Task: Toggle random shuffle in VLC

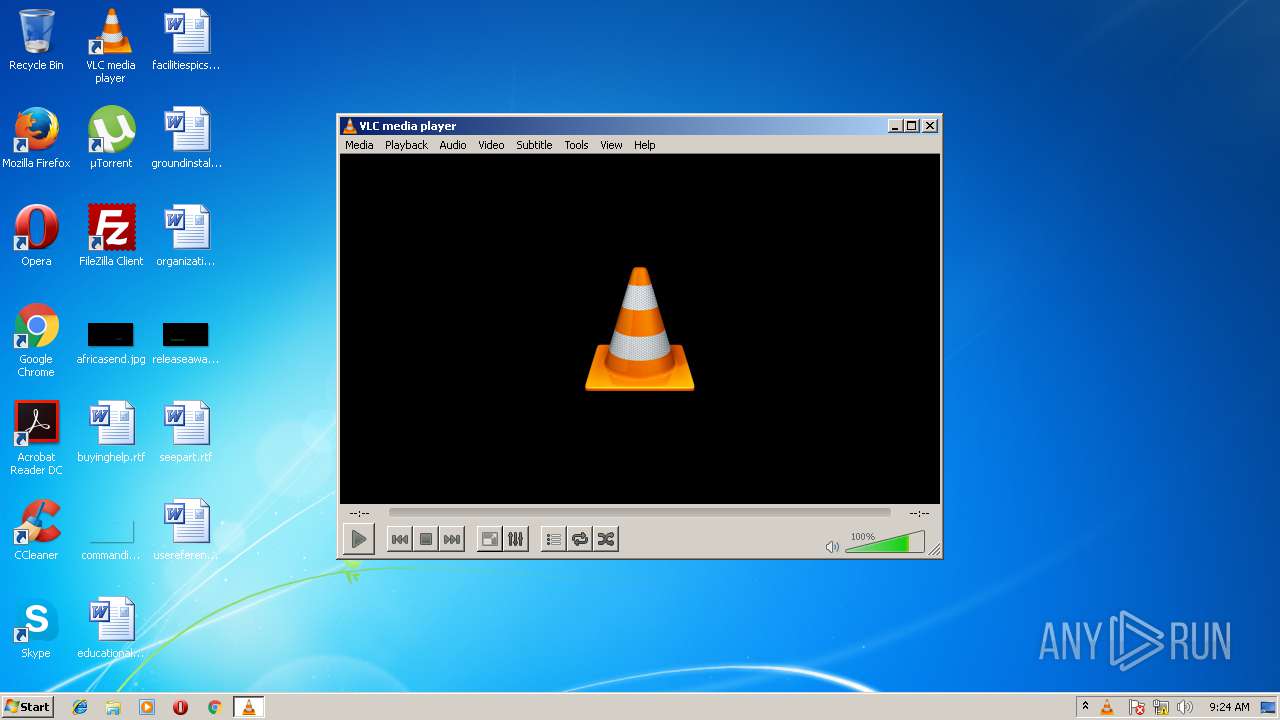Action: (x=606, y=539)
